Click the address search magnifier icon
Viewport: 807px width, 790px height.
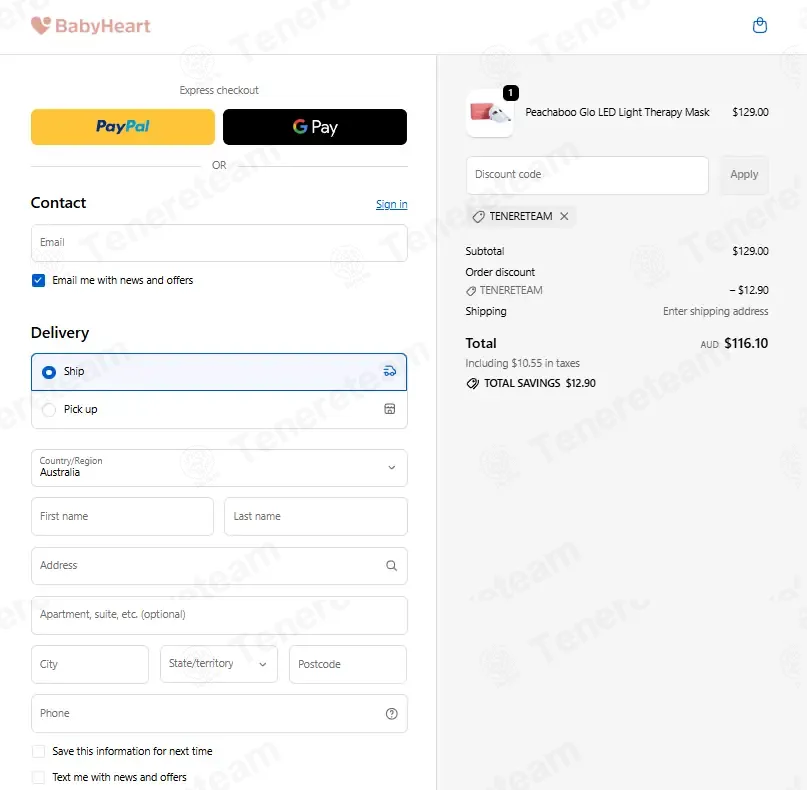click(391, 566)
